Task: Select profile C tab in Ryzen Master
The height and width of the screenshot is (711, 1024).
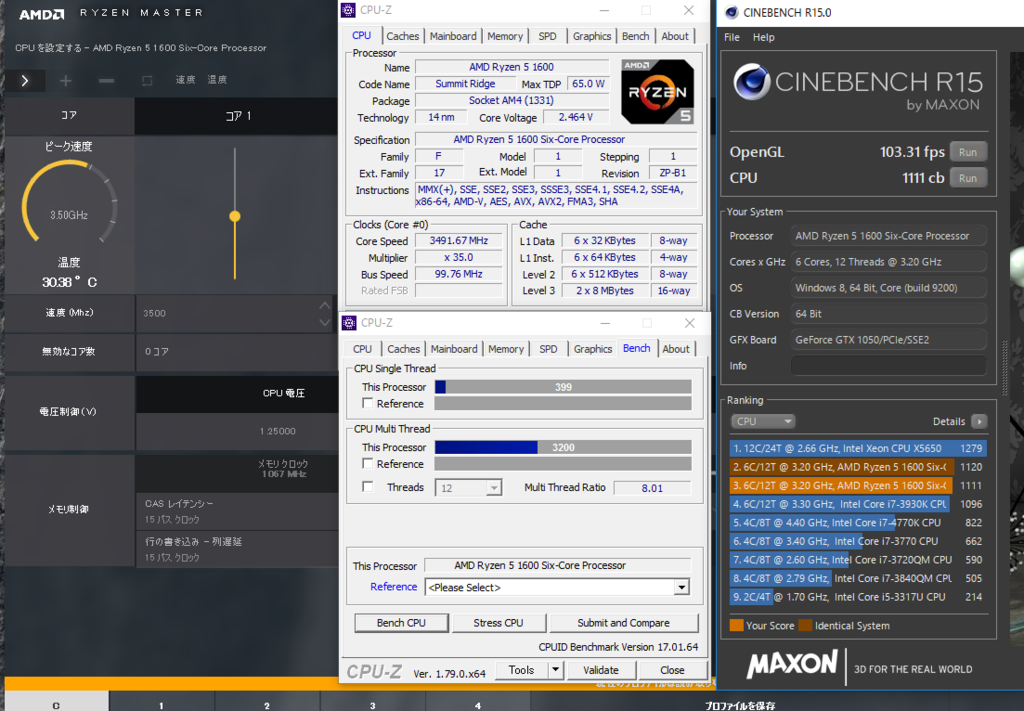Action: (56, 701)
